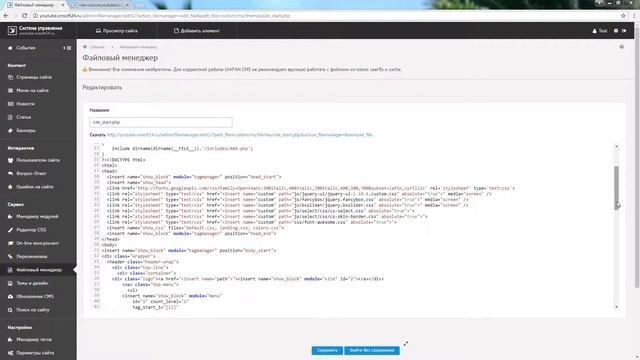Click the DIAFAN CMS logo icon
Image resolution: width=640 pixels, height=360 pixels.
12,30
